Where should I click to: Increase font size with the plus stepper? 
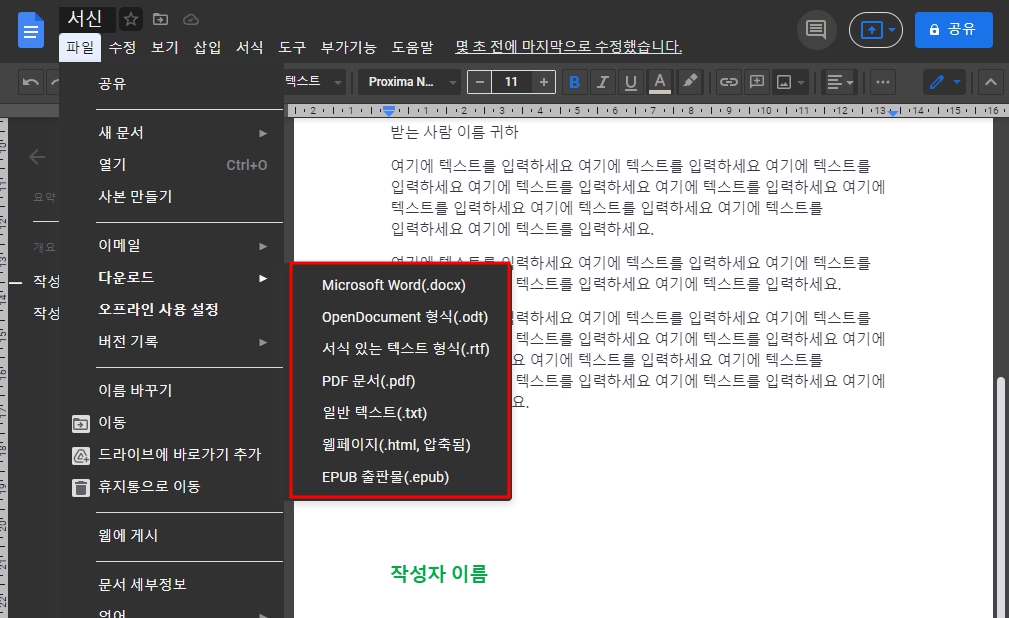(545, 82)
